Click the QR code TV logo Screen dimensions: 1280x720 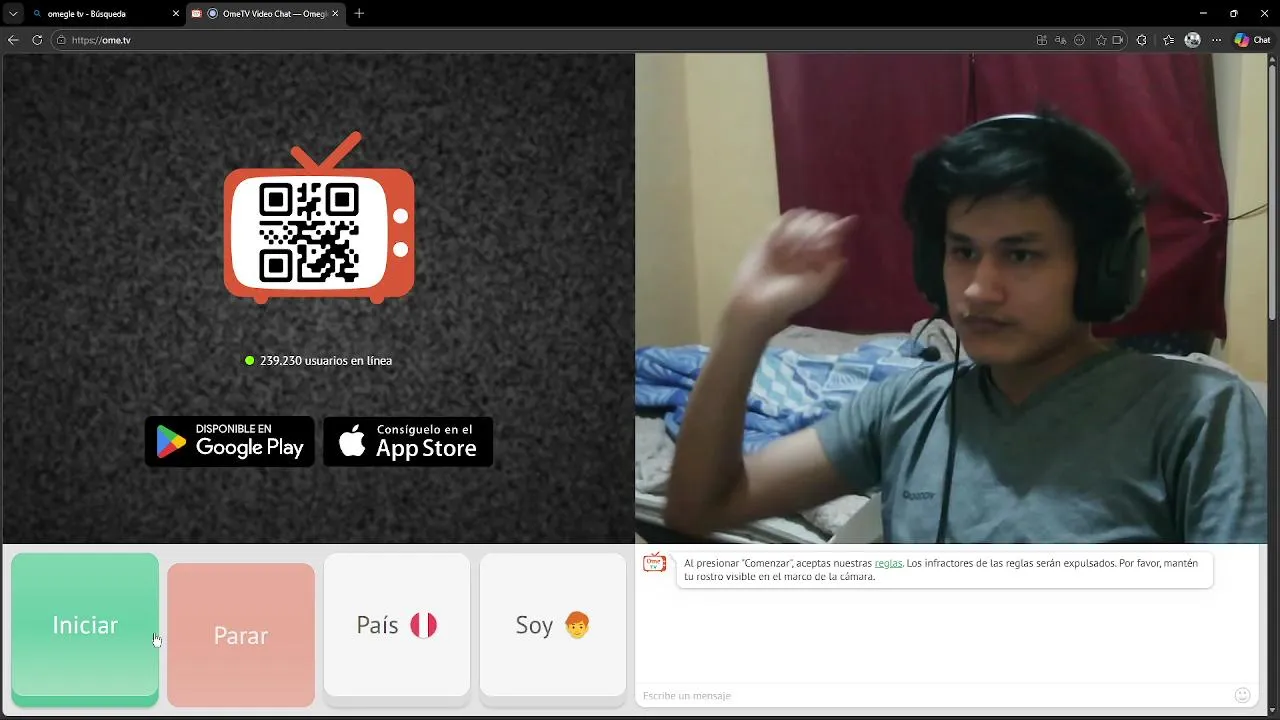click(x=319, y=219)
